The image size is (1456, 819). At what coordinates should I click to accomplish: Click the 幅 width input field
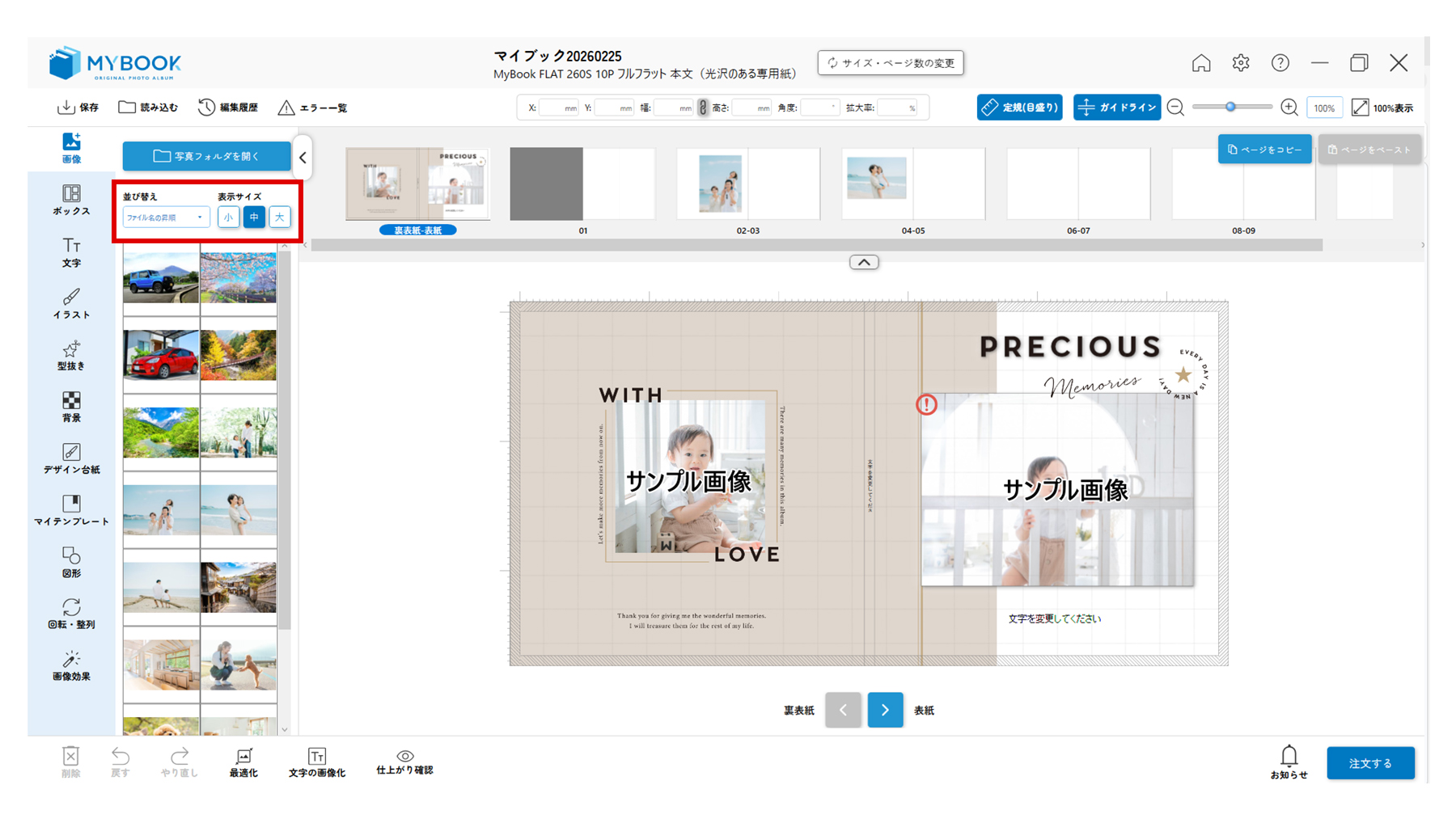(x=673, y=108)
